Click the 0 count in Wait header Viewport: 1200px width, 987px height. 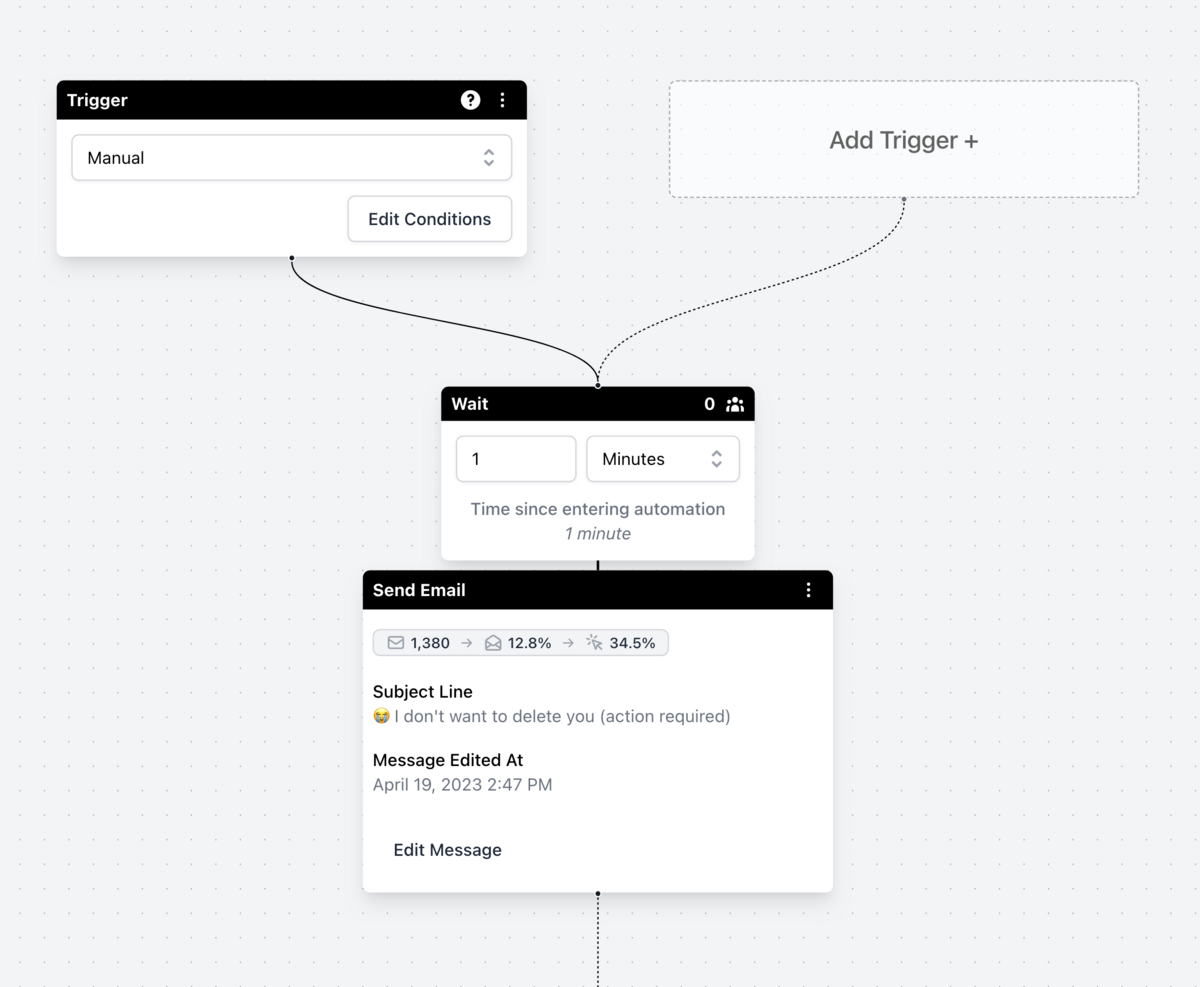coord(710,404)
